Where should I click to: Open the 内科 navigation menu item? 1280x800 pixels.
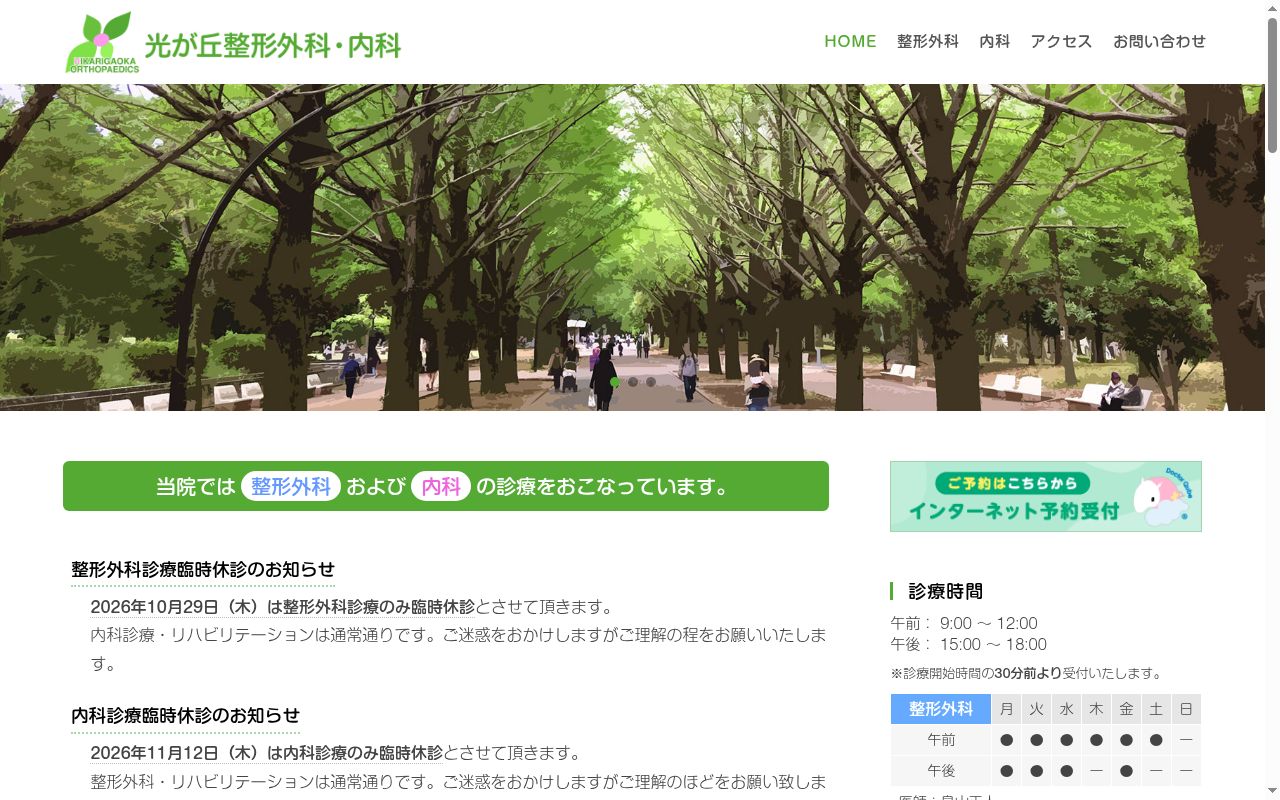(994, 41)
